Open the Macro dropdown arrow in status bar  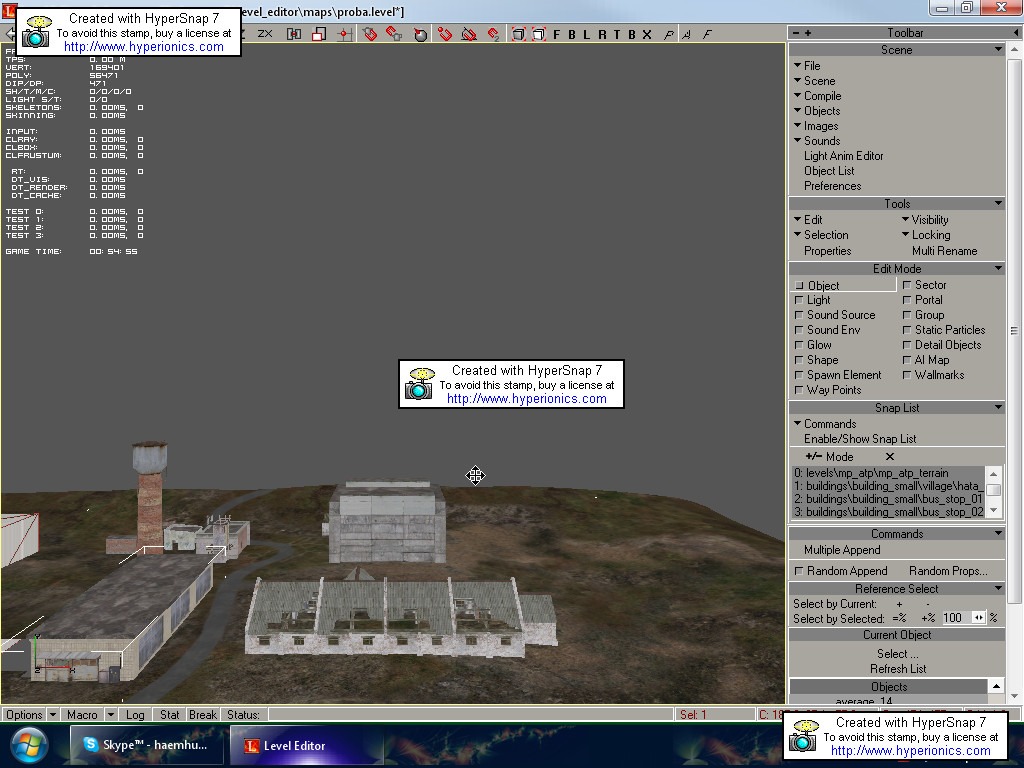point(111,715)
